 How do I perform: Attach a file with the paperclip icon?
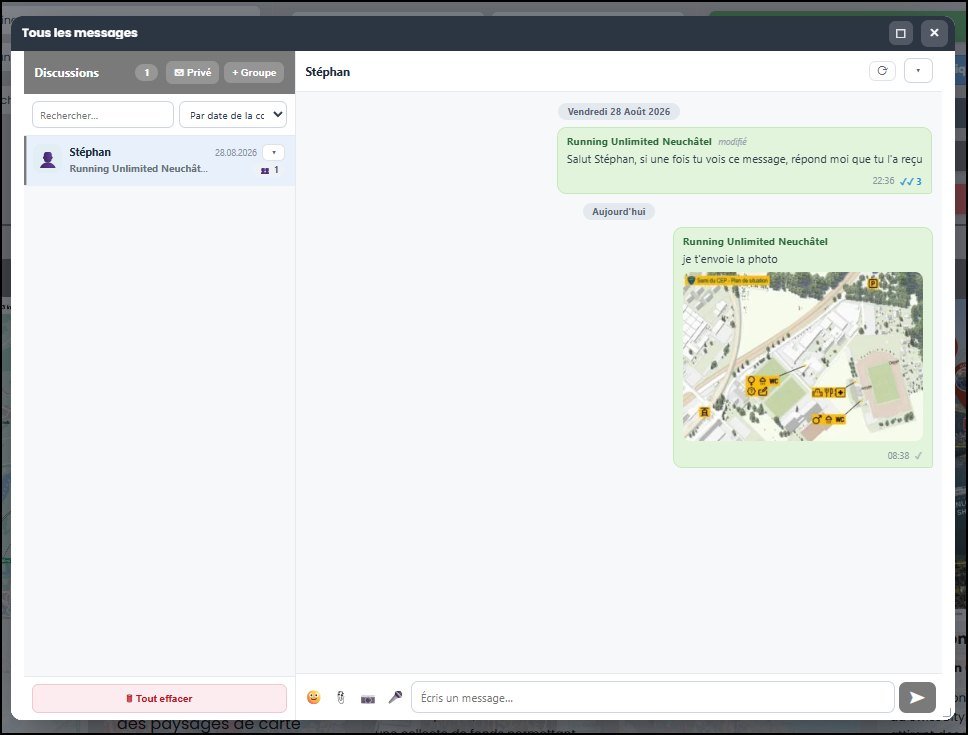pyautogui.click(x=341, y=697)
